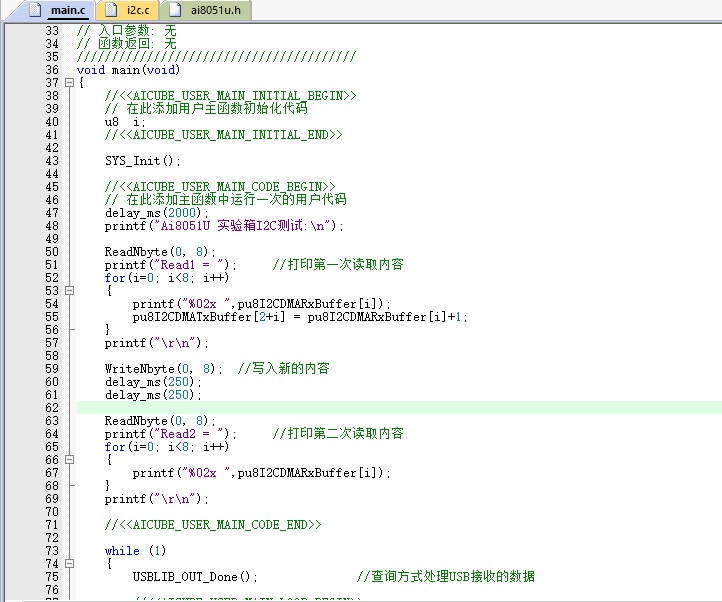Click the printf "Read1 = " statement
The height and width of the screenshot is (602, 722).
pos(170,265)
